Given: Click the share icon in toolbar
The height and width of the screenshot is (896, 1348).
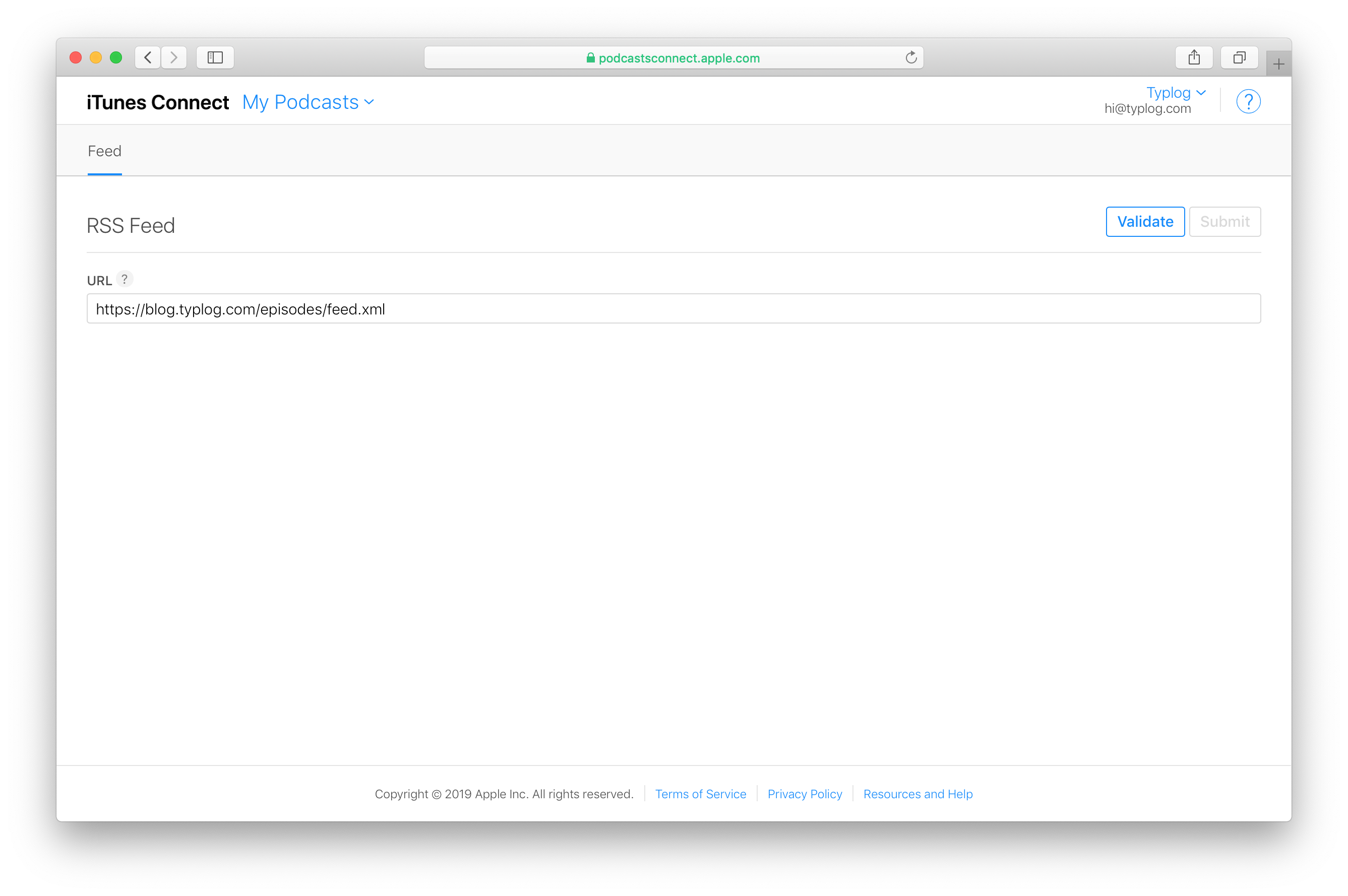Looking at the screenshot, I should (x=1194, y=57).
